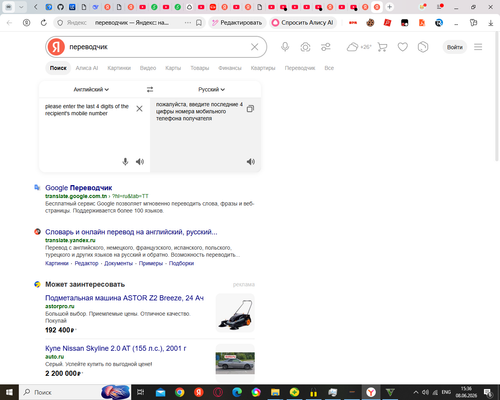Go back in browser navigation
This screenshot has height=400, width=500.
coord(9,23)
